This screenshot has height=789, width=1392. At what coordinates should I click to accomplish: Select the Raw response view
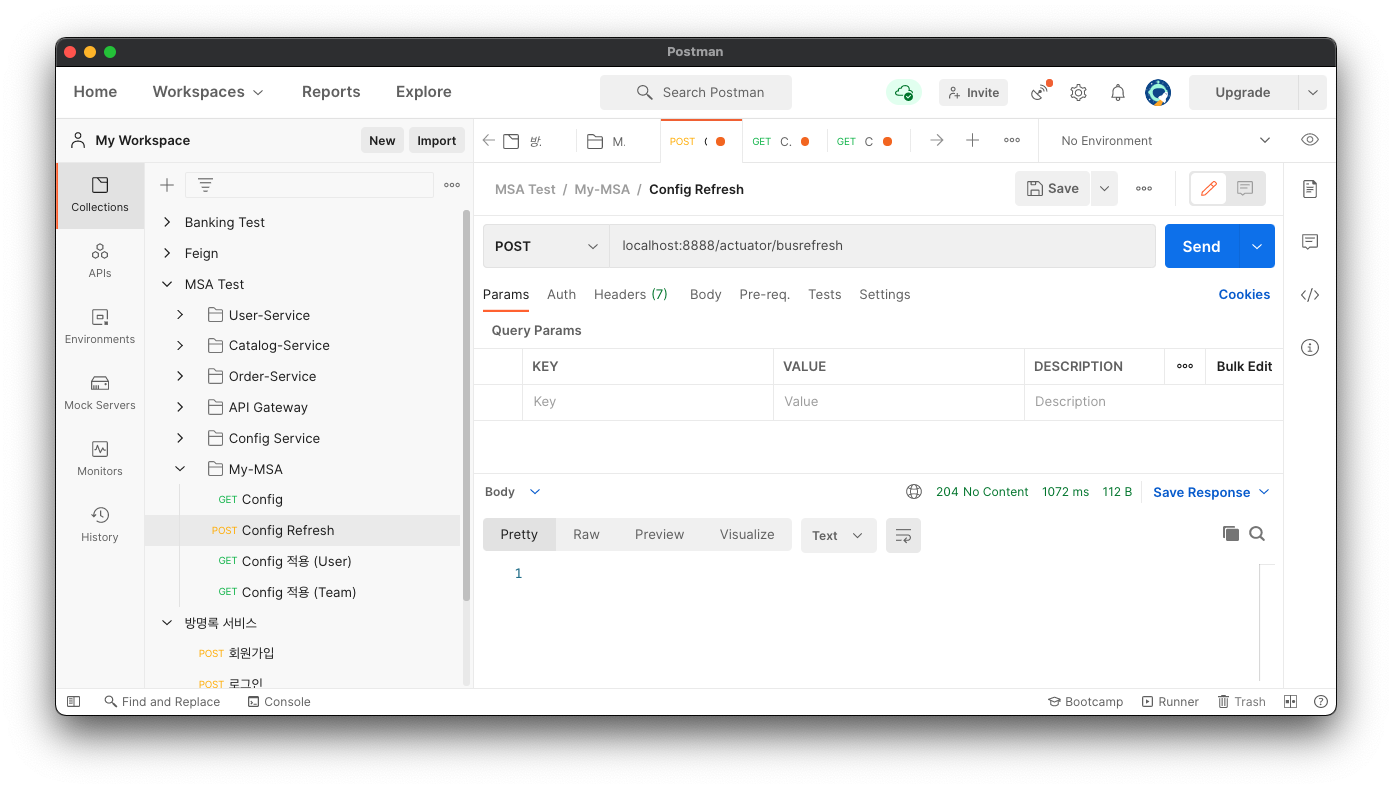coord(586,535)
